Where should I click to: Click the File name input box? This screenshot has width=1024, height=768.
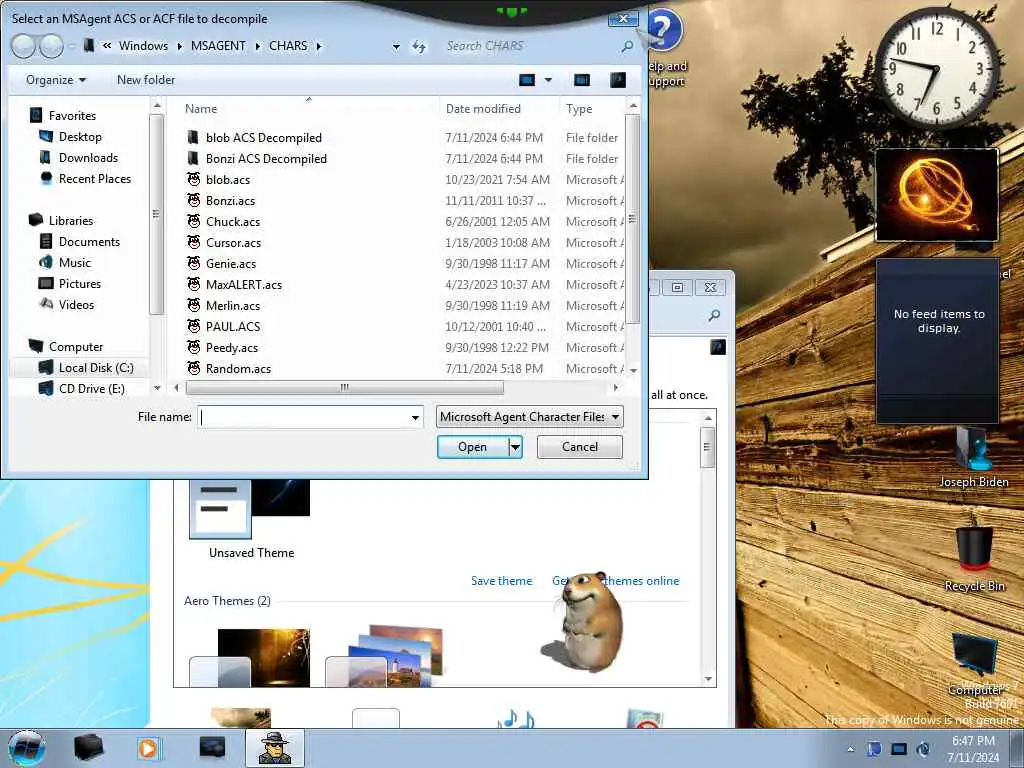(302, 417)
